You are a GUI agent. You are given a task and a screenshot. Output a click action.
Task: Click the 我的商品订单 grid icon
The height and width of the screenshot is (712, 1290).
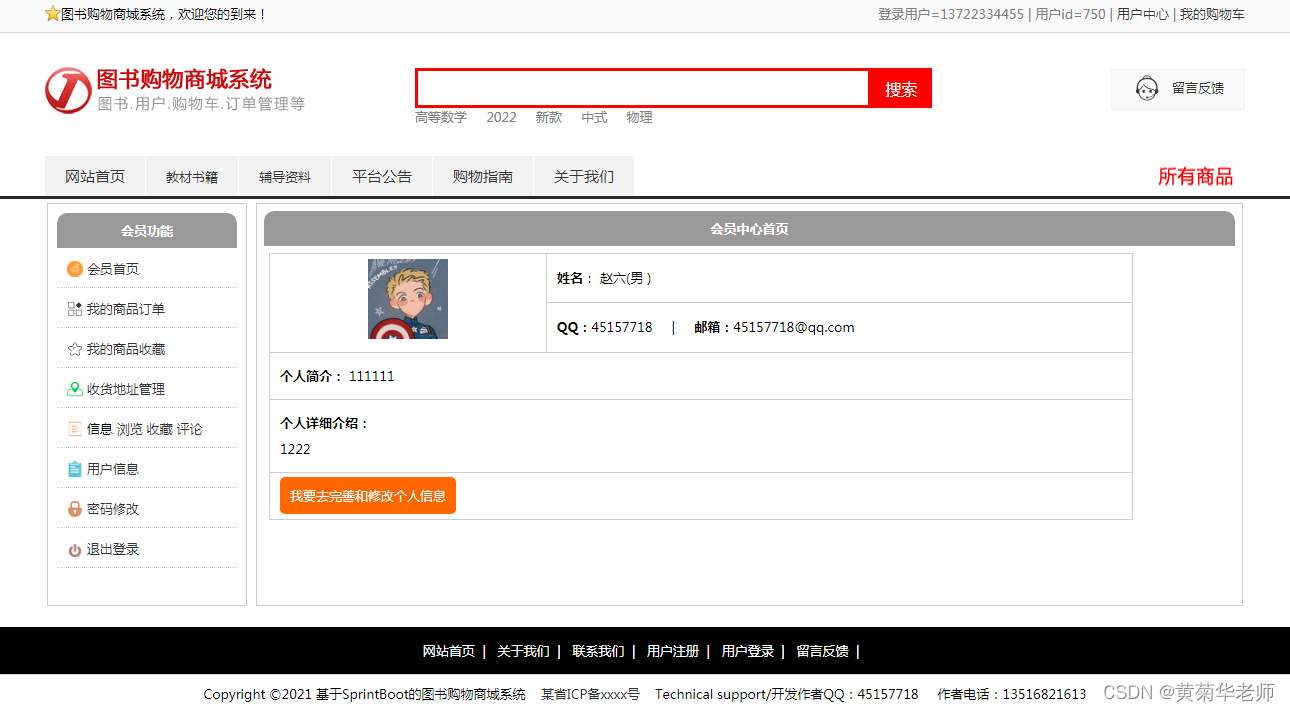[x=75, y=309]
